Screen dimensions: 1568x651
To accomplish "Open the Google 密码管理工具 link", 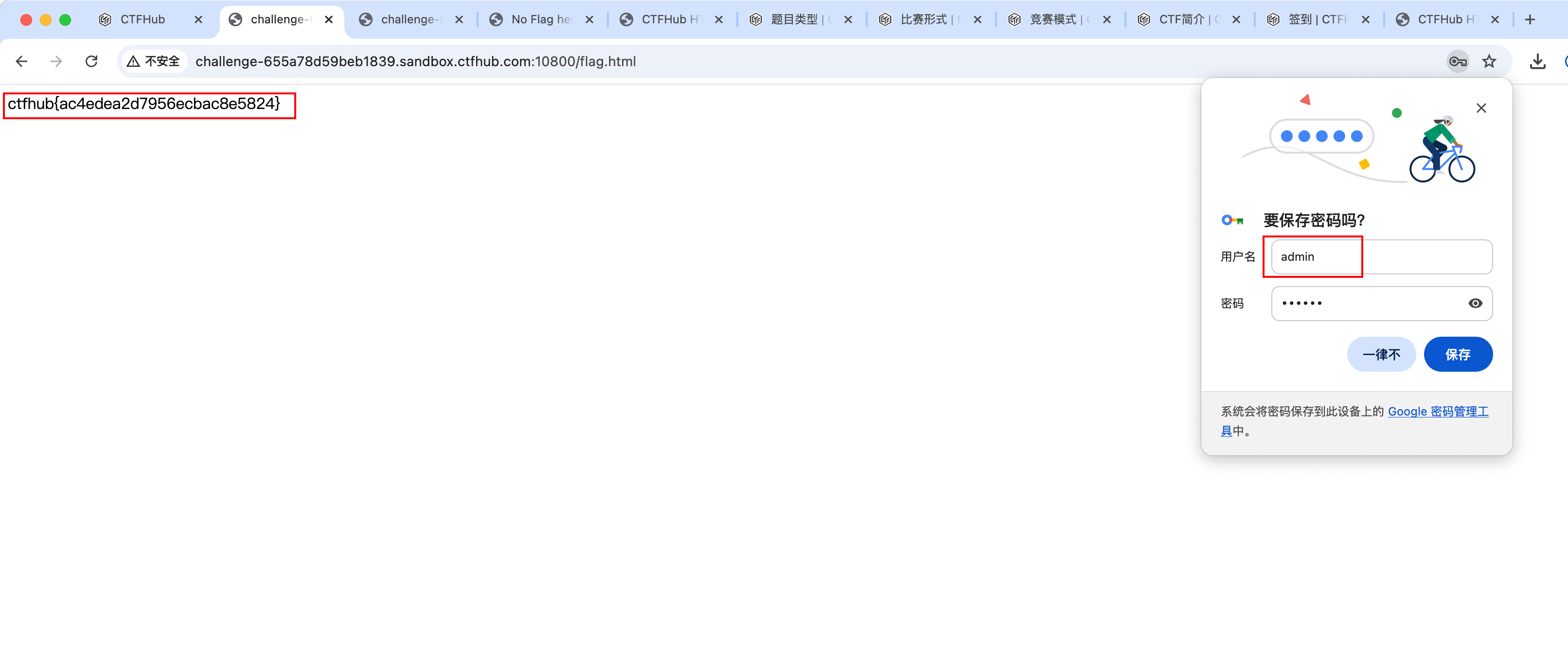I will pos(1437,412).
